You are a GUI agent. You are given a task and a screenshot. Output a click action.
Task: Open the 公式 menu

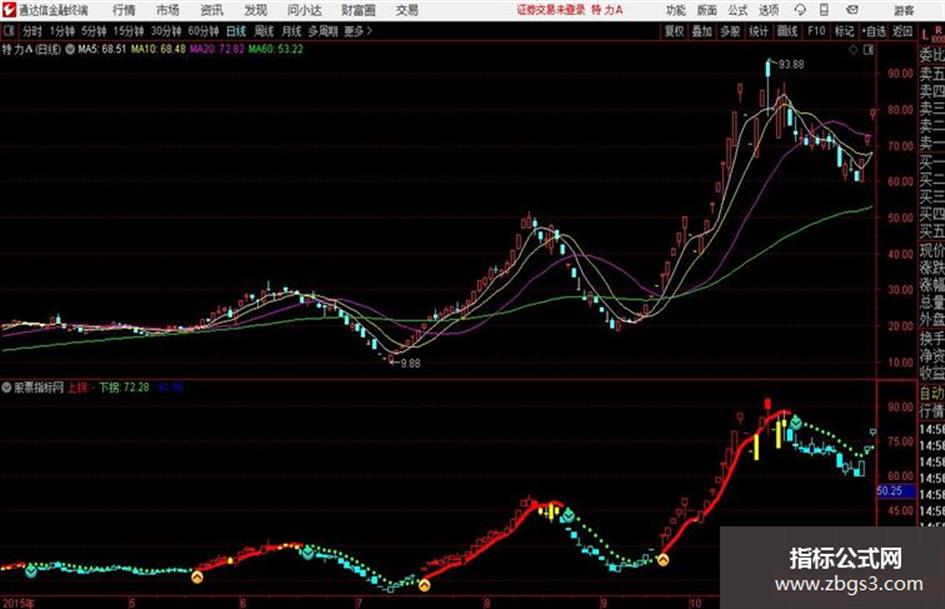pos(738,10)
